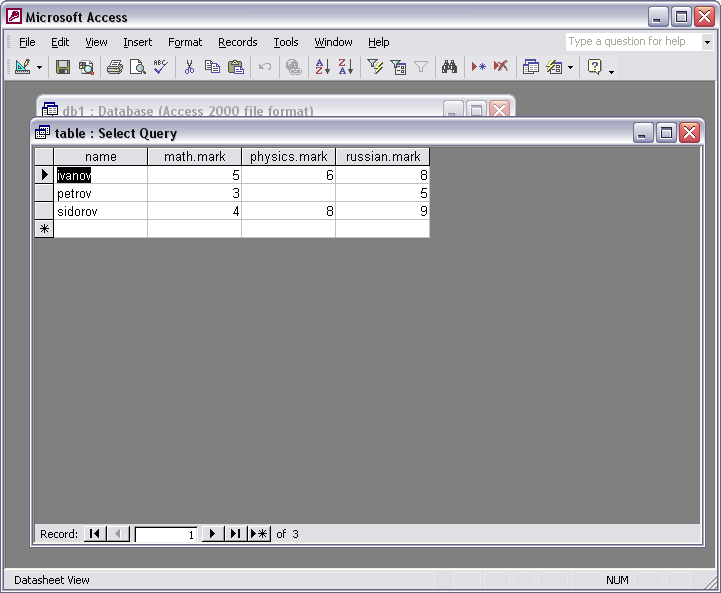Expand the New Object dropdown arrow

point(571,67)
